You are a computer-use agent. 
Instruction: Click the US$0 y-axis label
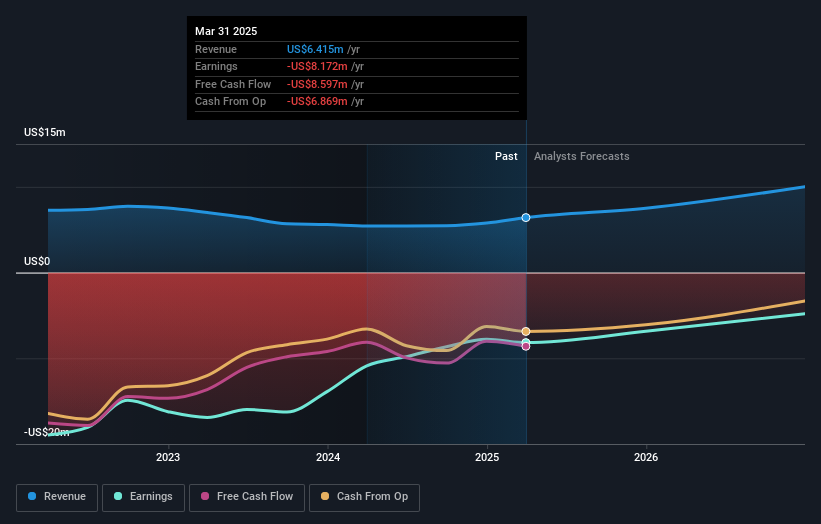(x=37, y=261)
